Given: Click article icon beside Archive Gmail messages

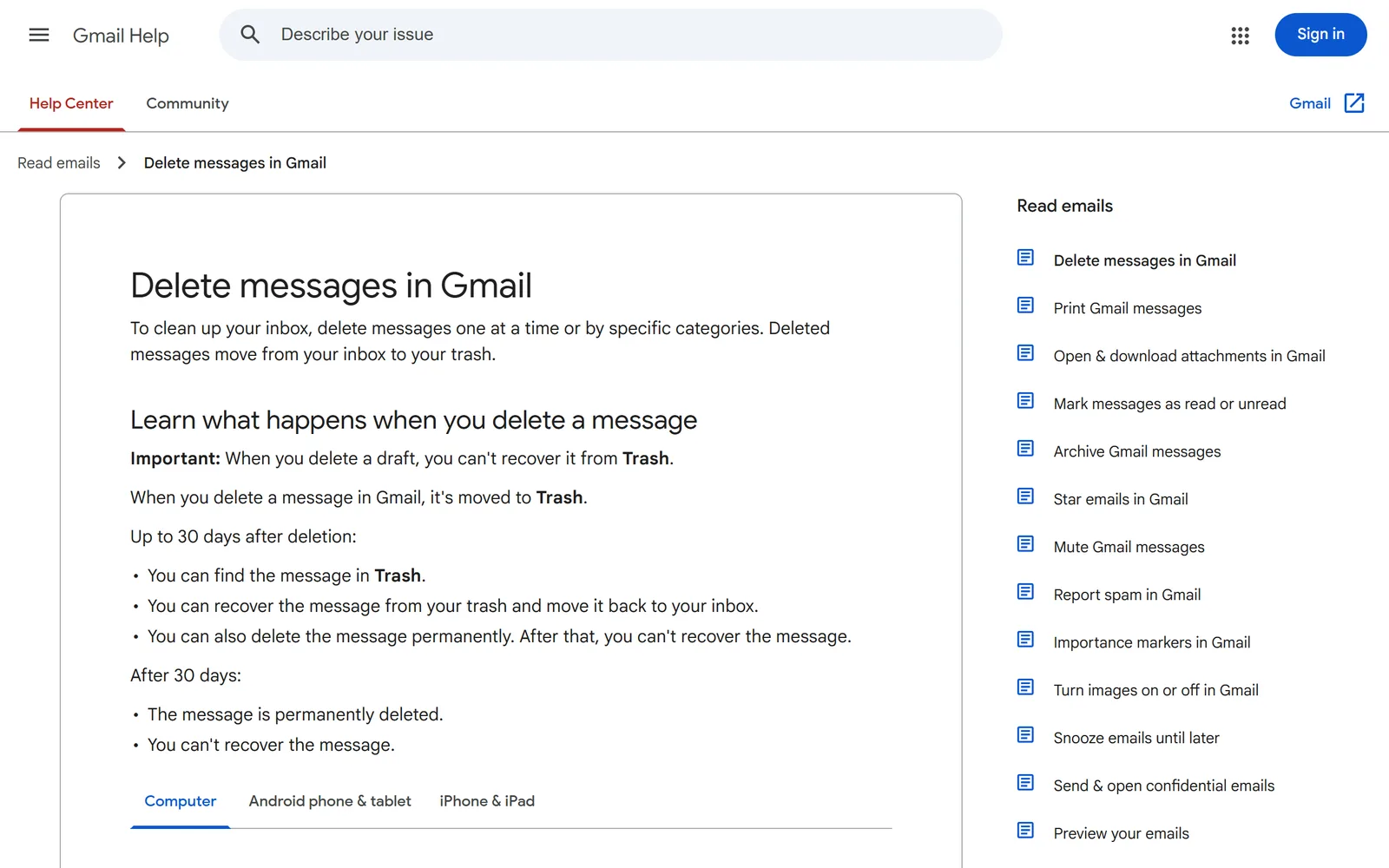Looking at the screenshot, I should click(1025, 449).
